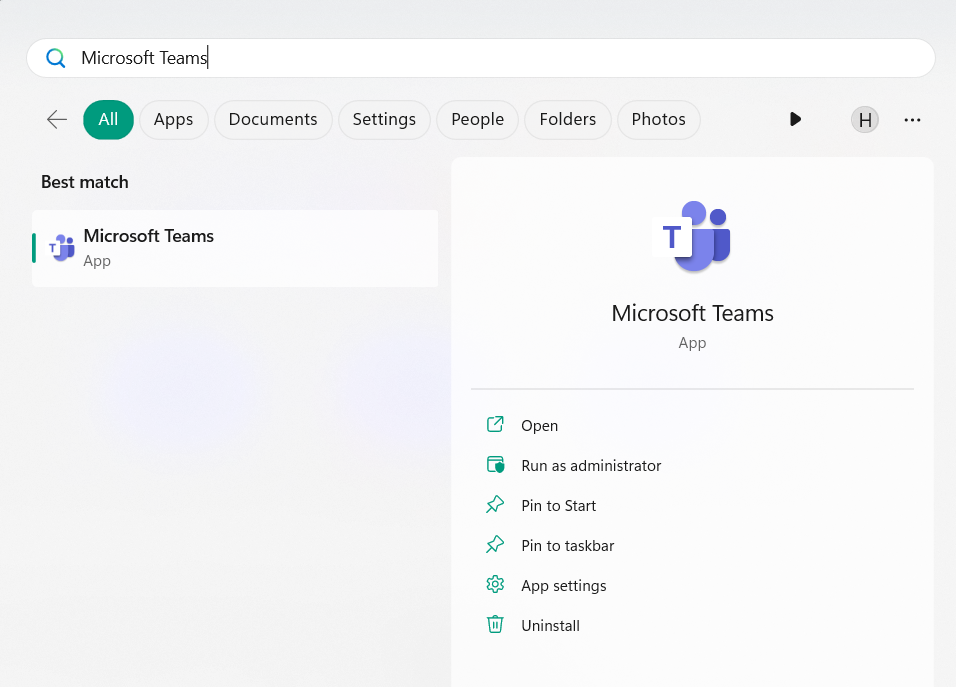The width and height of the screenshot is (956, 687).
Task: Click the App settings gear icon
Action: point(495,585)
